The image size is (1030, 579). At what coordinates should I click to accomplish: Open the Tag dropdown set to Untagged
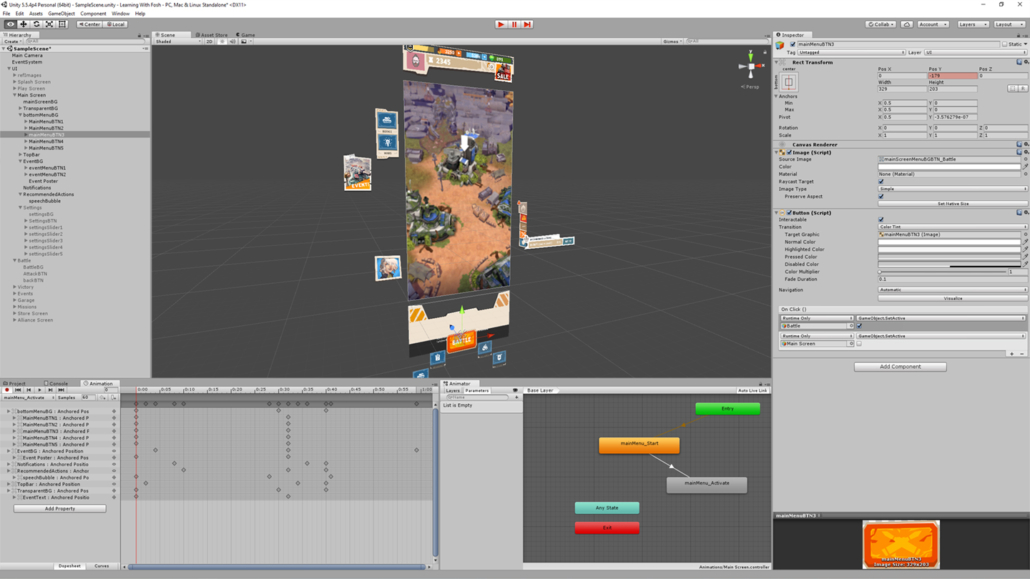point(851,53)
